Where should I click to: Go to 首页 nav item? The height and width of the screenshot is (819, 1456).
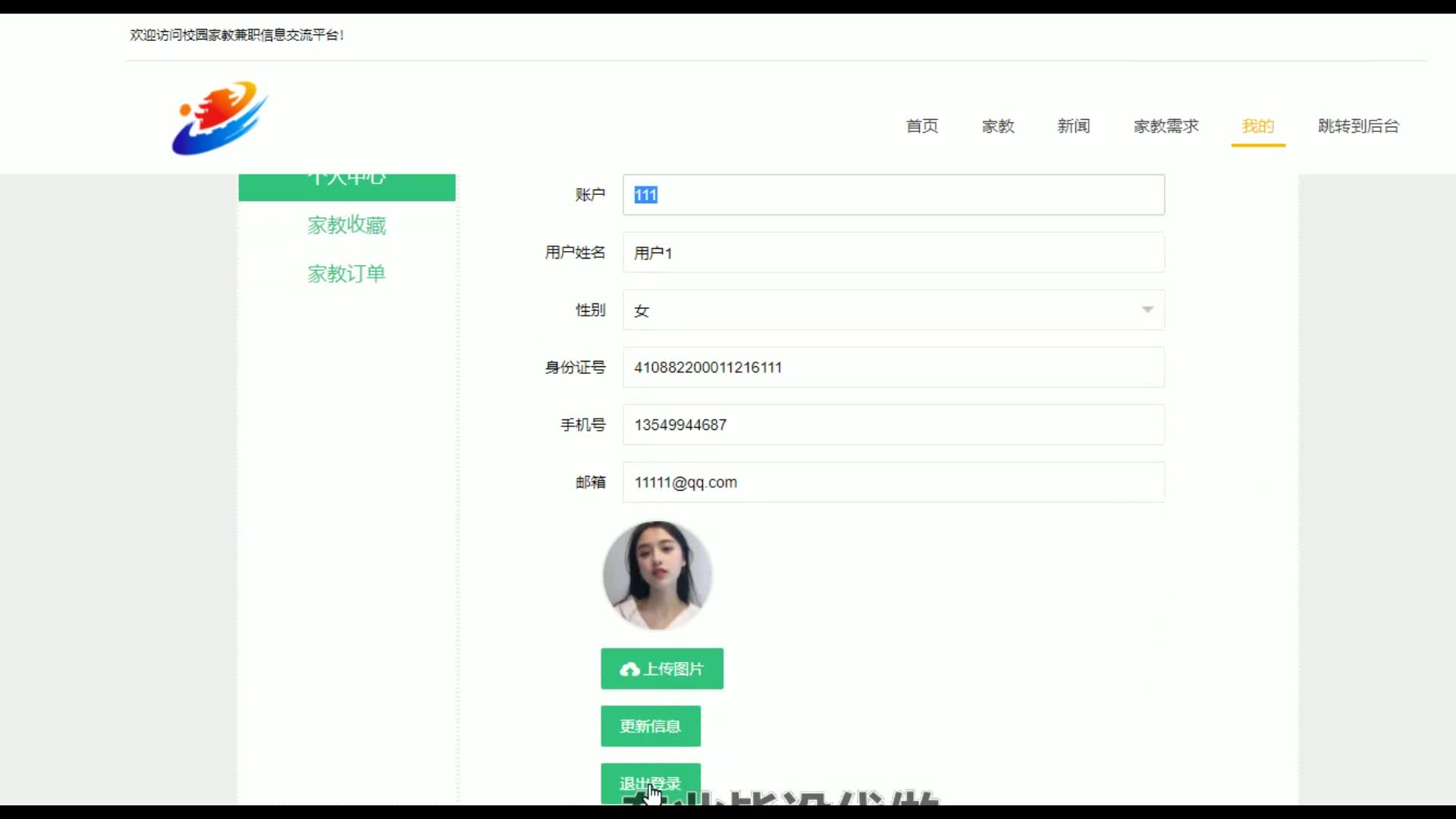921,126
